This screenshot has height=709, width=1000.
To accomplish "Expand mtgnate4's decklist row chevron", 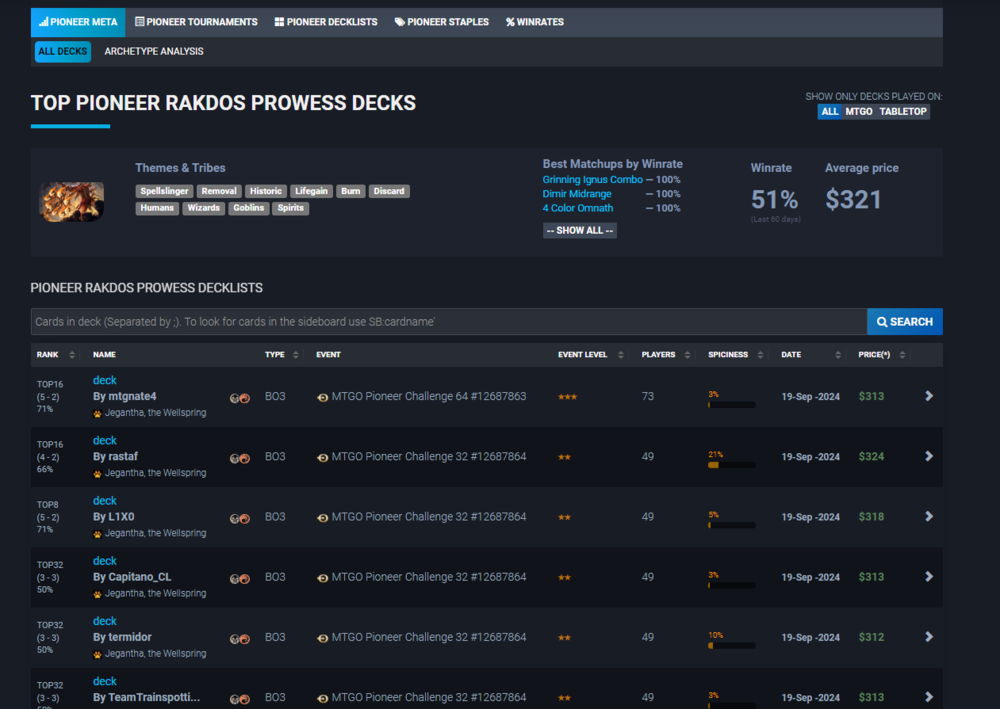I will [x=928, y=396].
